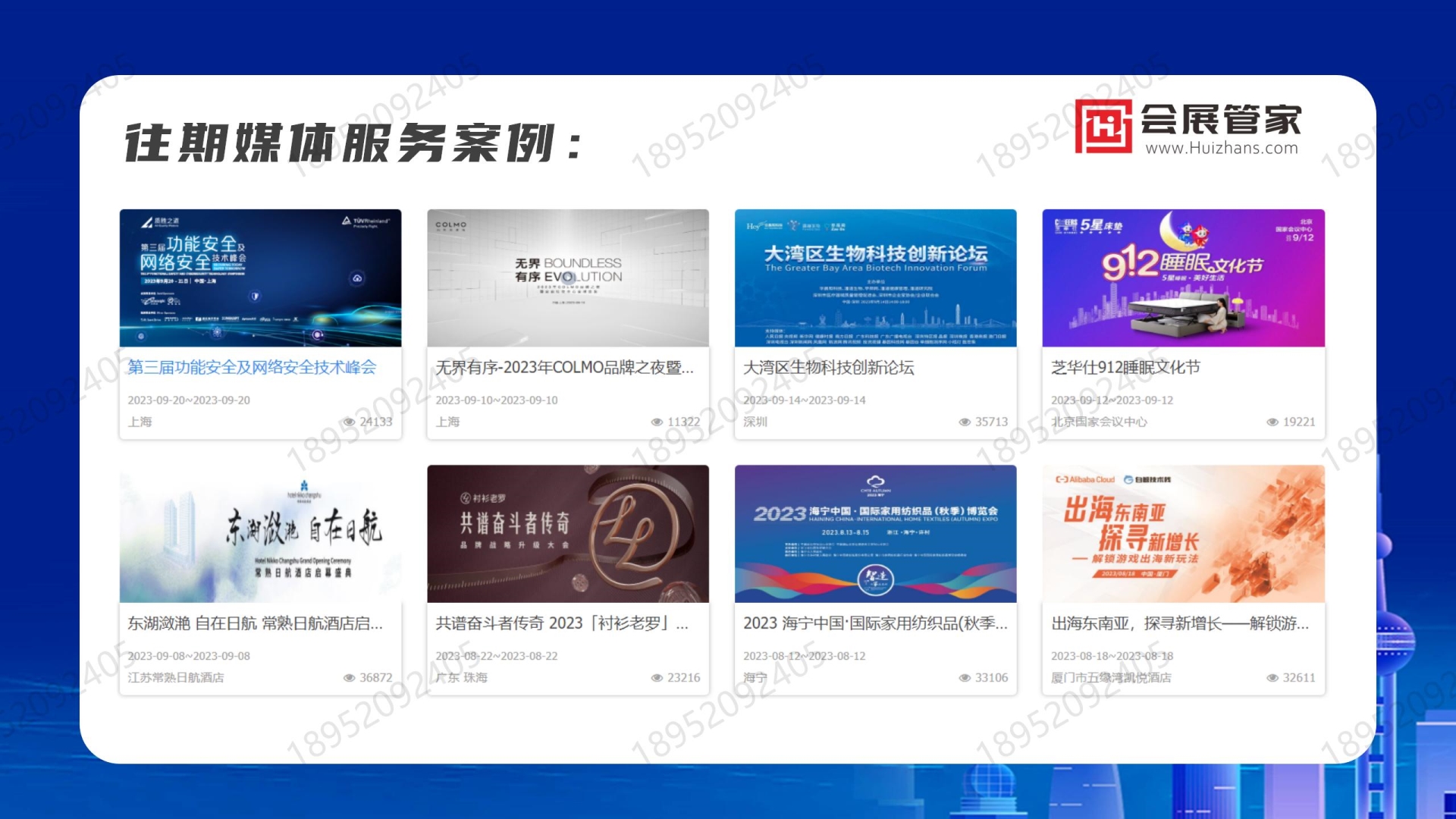Screen dimensions: 1456x819
Task: Click the eye icon next to 23216
Action: coord(657,678)
